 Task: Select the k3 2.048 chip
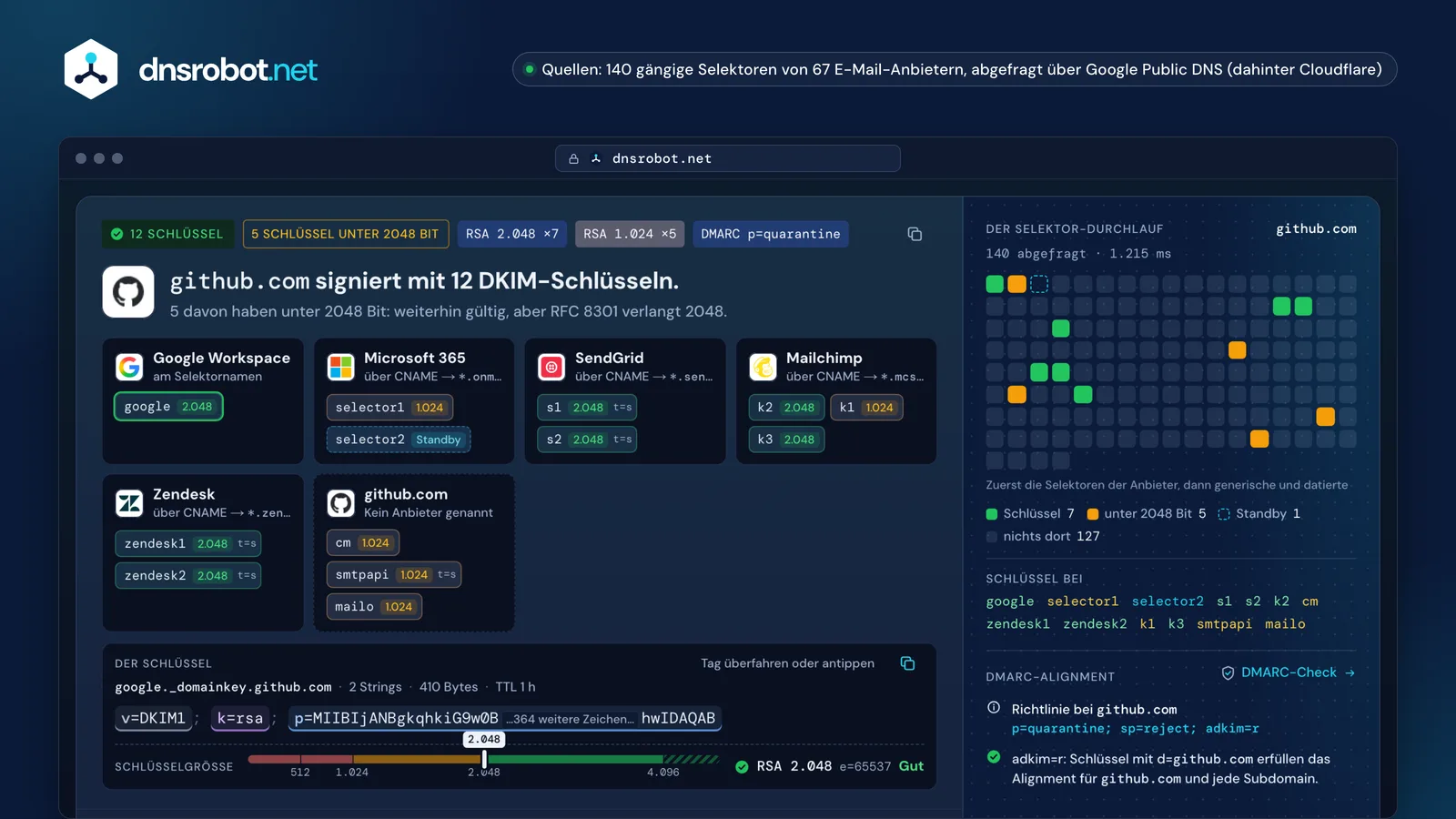786,440
